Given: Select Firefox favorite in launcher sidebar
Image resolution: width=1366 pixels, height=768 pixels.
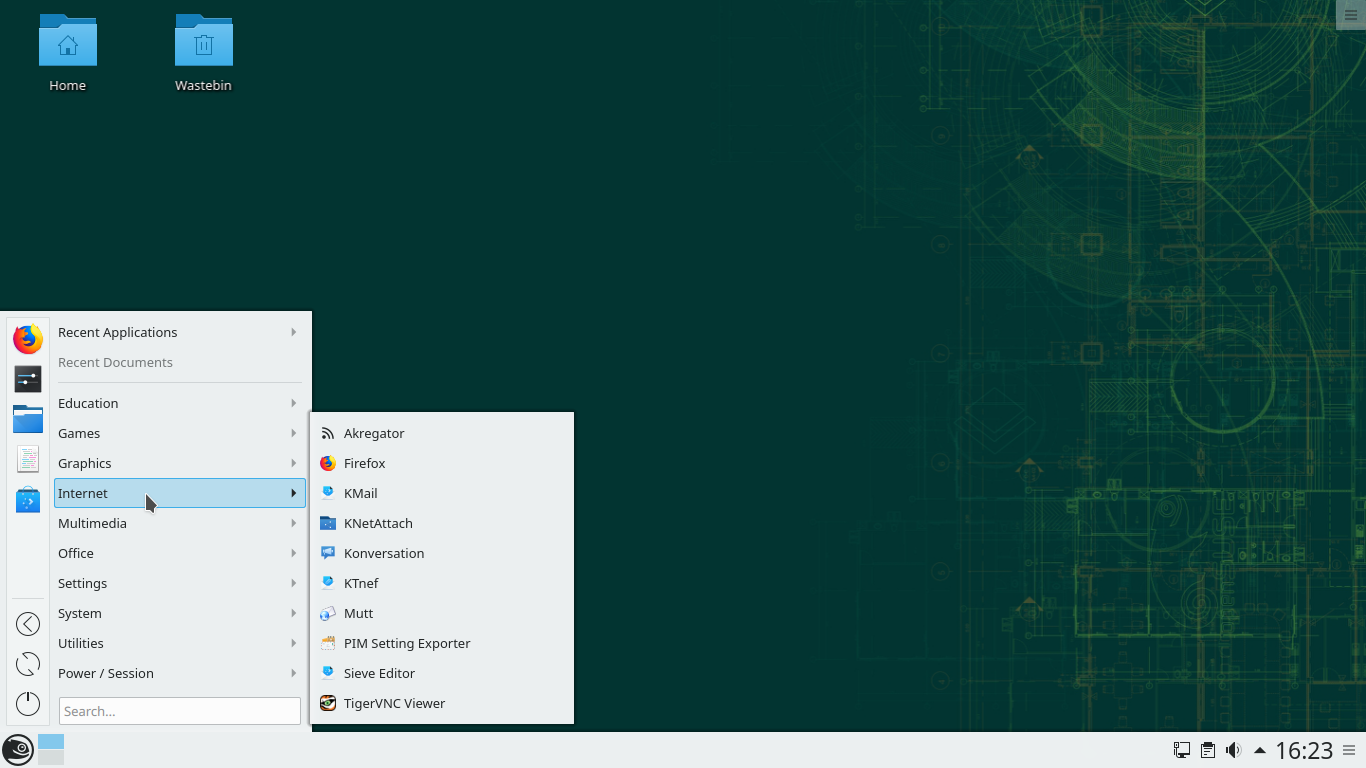Looking at the screenshot, I should pyautogui.click(x=27, y=338).
